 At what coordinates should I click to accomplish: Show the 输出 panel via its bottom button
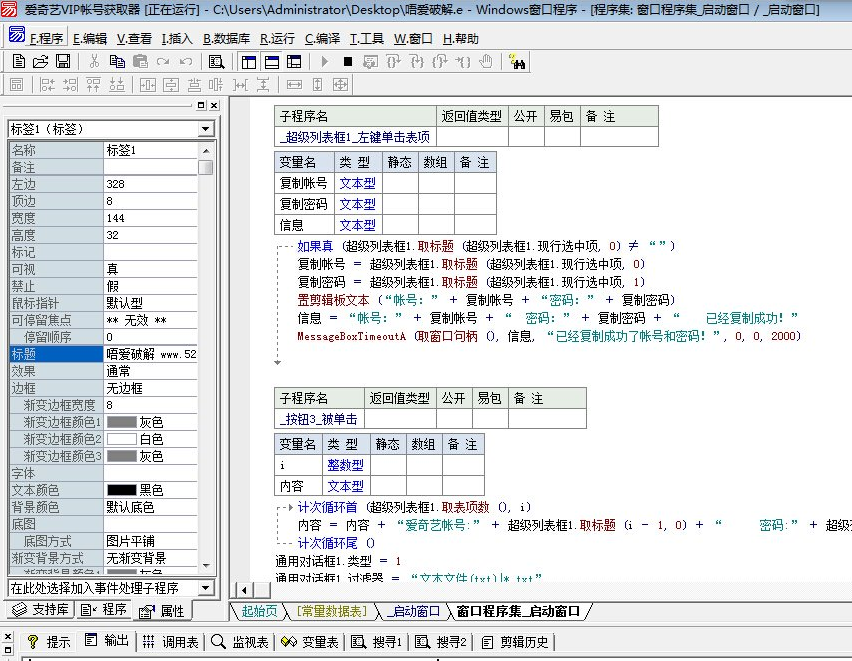click(x=107, y=642)
